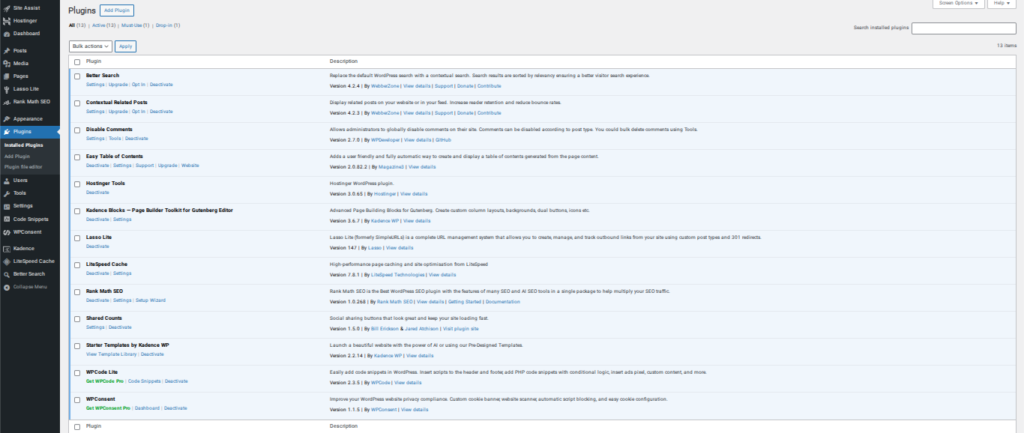Click the Plugins plug icon
The image size is (1024, 433).
[x=7, y=132]
